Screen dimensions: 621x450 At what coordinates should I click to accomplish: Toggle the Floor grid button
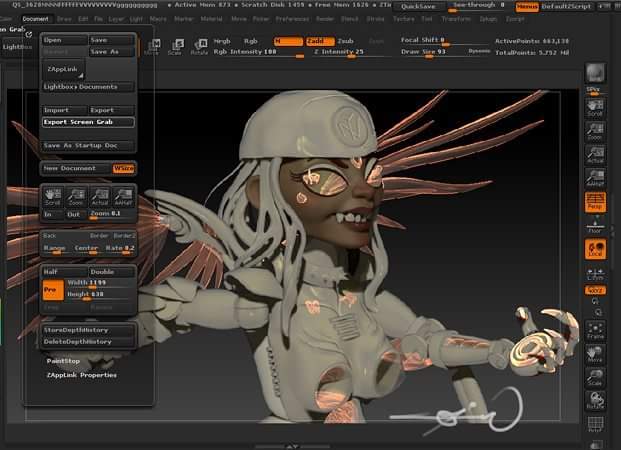click(595, 225)
